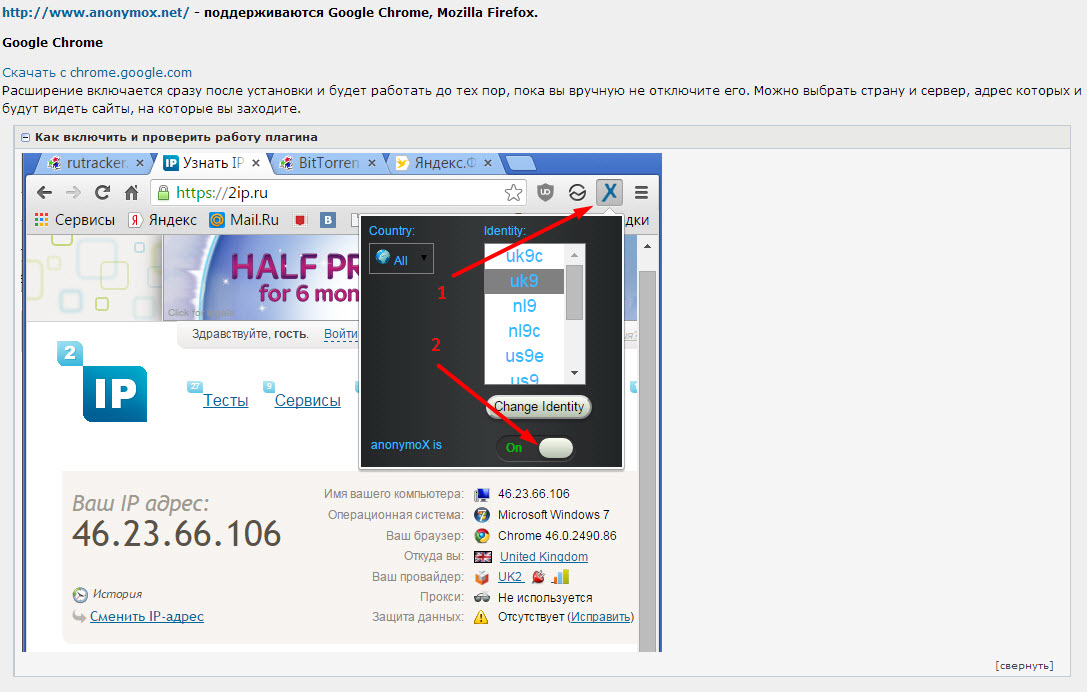Close the BitTorrent tab

click(x=372, y=163)
